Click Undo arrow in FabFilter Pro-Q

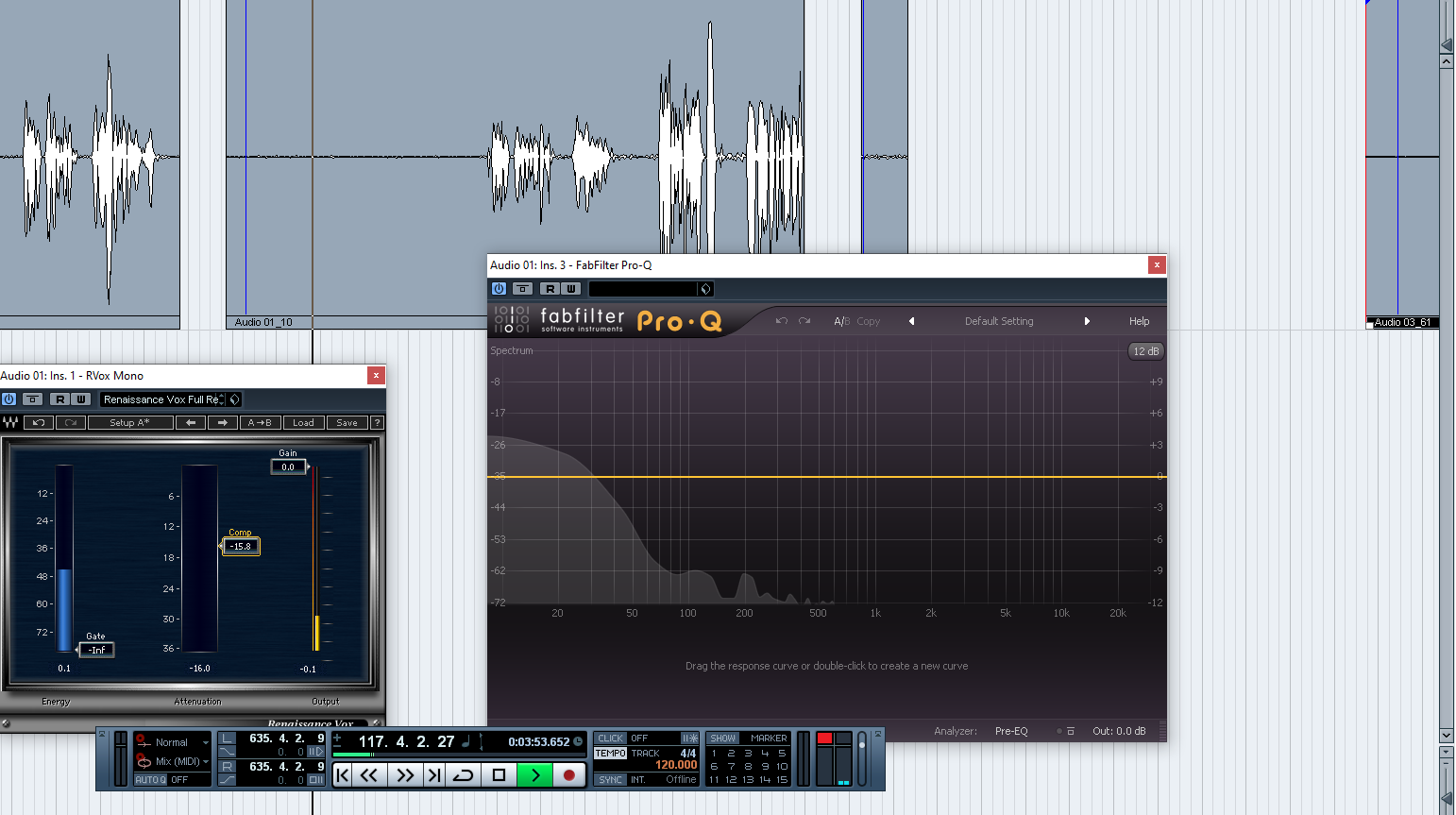(x=781, y=321)
